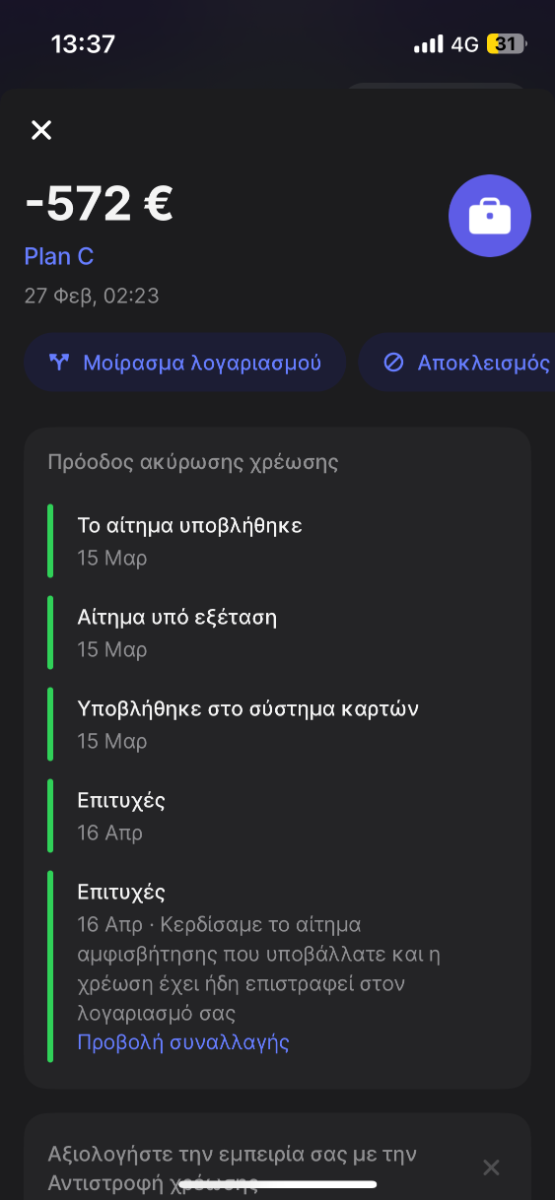Tap the purple briefcase merchant icon
Screen dimensions: 555x1200
(489, 216)
